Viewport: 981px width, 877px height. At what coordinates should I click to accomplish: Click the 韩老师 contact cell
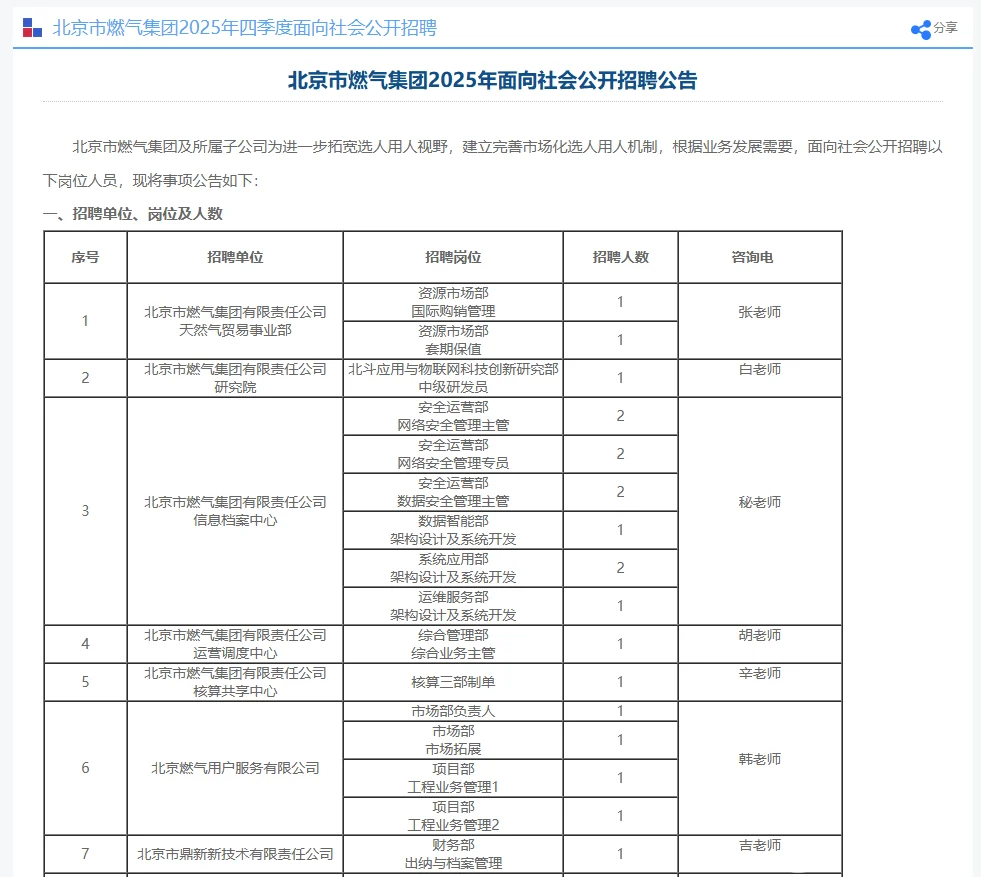point(759,758)
